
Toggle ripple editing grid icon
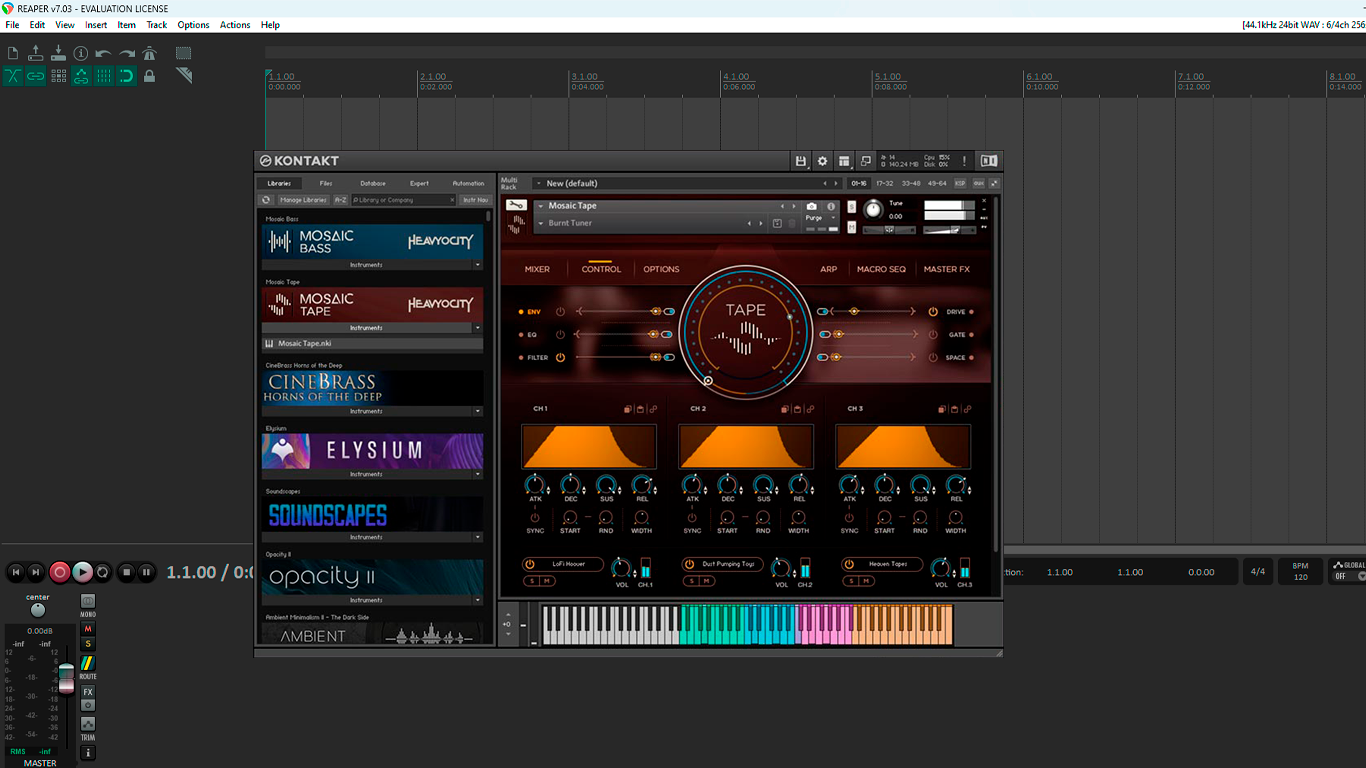point(58,76)
